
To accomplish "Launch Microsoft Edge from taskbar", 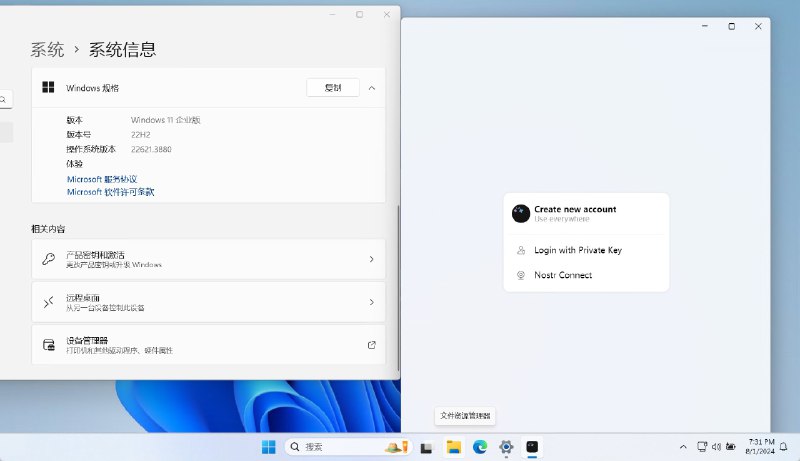I will (480, 447).
